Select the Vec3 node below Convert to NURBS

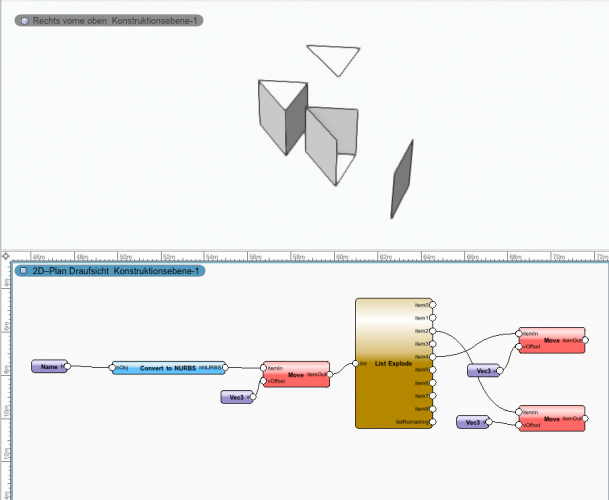pos(236,397)
